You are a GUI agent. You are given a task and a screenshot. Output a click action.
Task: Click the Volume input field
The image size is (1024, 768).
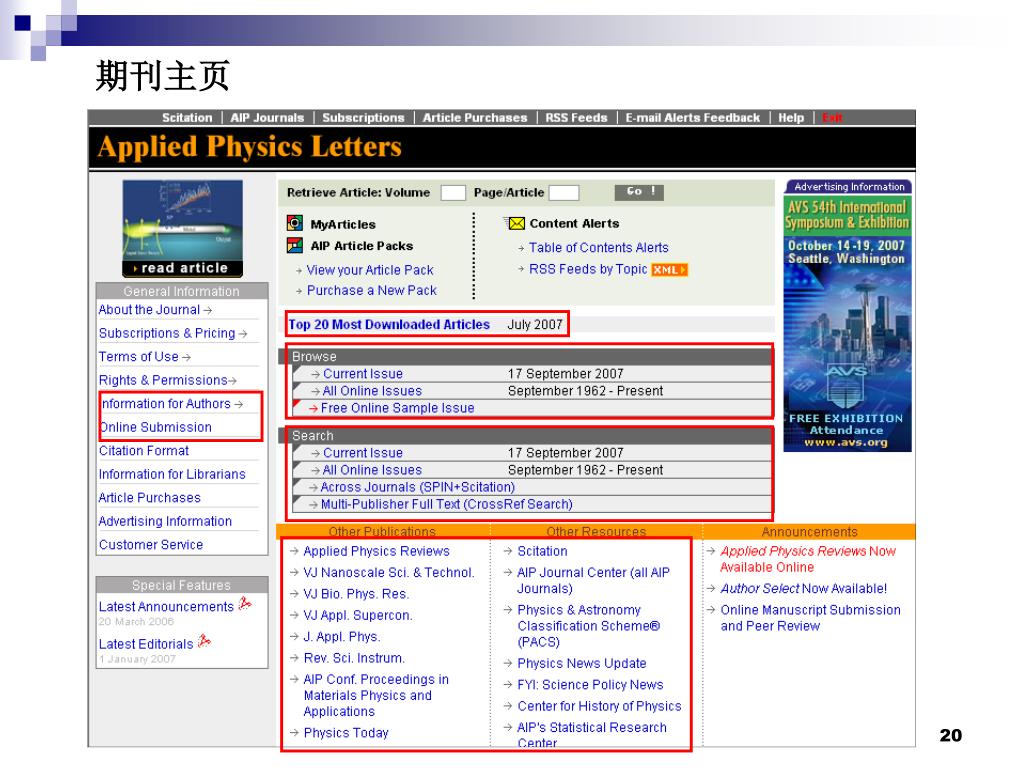453,193
